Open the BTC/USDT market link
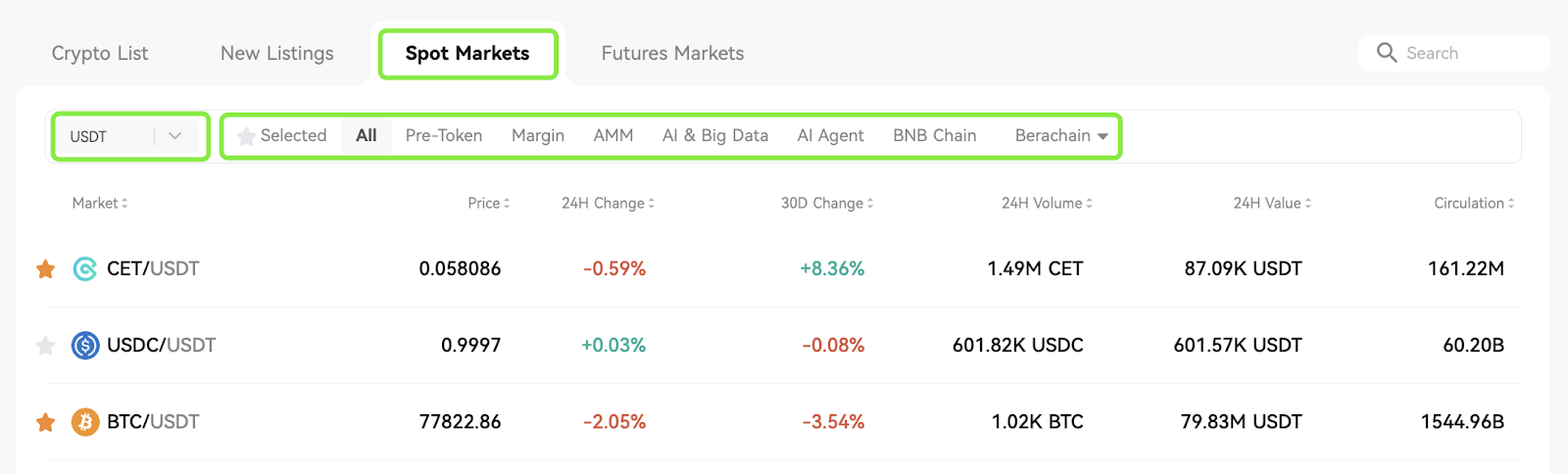 pyautogui.click(x=153, y=422)
